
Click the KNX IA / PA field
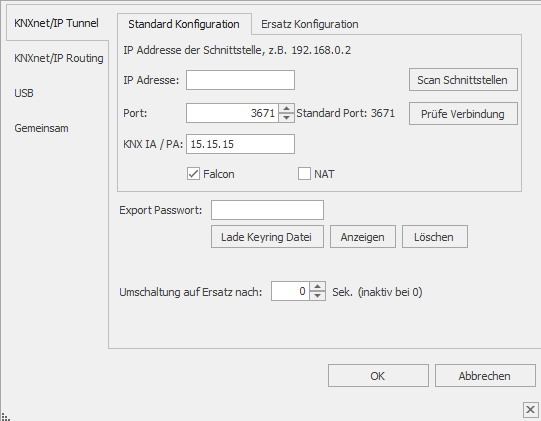pyautogui.click(x=240, y=144)
